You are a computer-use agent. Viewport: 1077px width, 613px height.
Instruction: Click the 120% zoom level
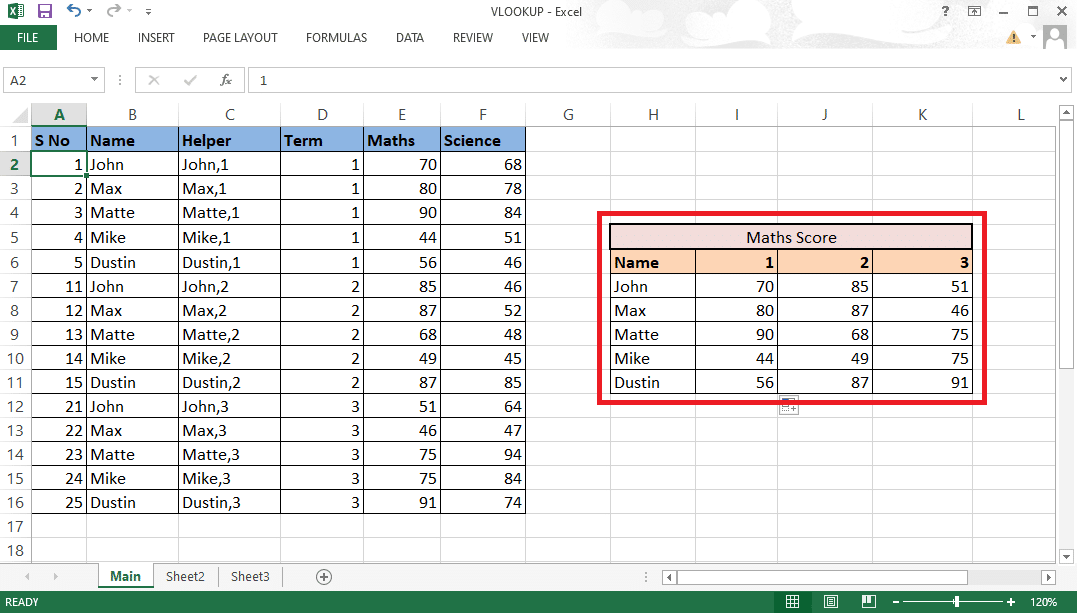[1043, 602]
